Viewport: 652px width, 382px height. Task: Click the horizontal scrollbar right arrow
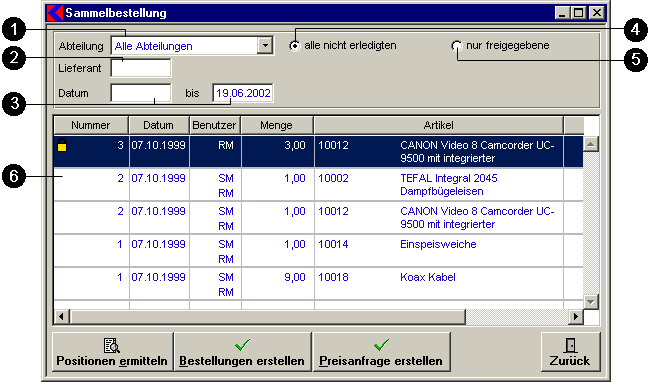575,317
